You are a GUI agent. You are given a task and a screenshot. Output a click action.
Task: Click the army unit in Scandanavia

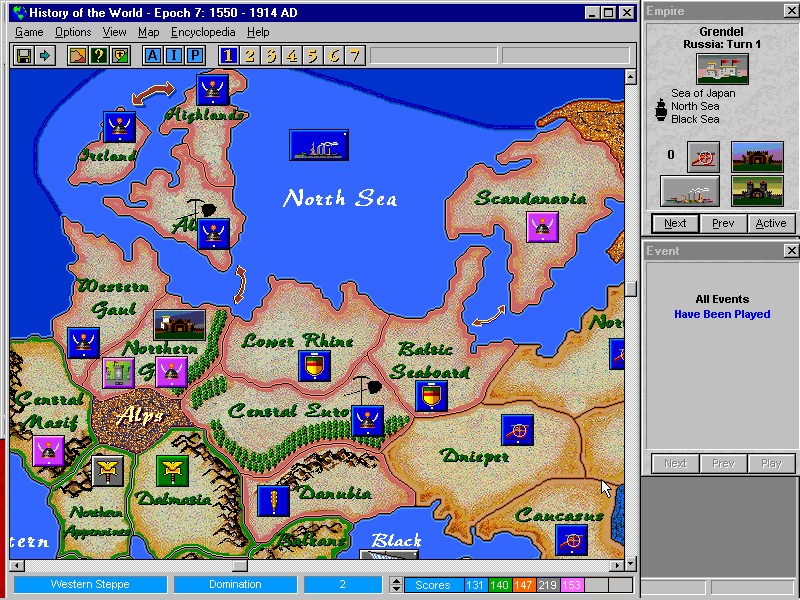(x=543, y=227)
